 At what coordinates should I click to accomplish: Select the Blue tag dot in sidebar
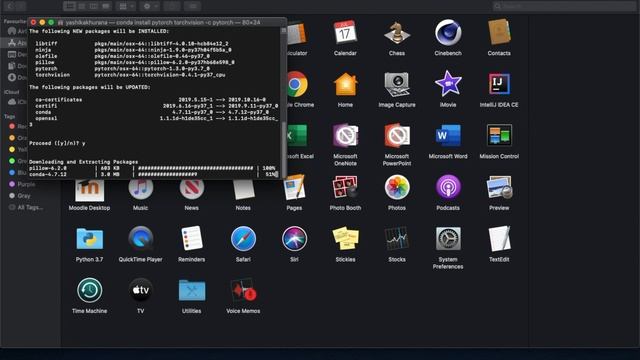click(x=12, y=173)
